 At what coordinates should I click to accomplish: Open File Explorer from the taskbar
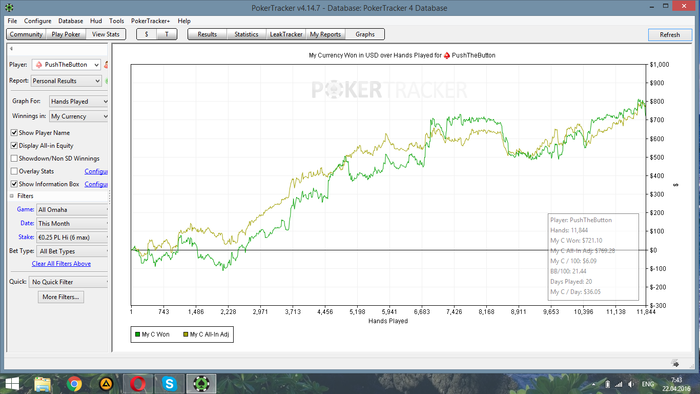(x=43, y=384)
